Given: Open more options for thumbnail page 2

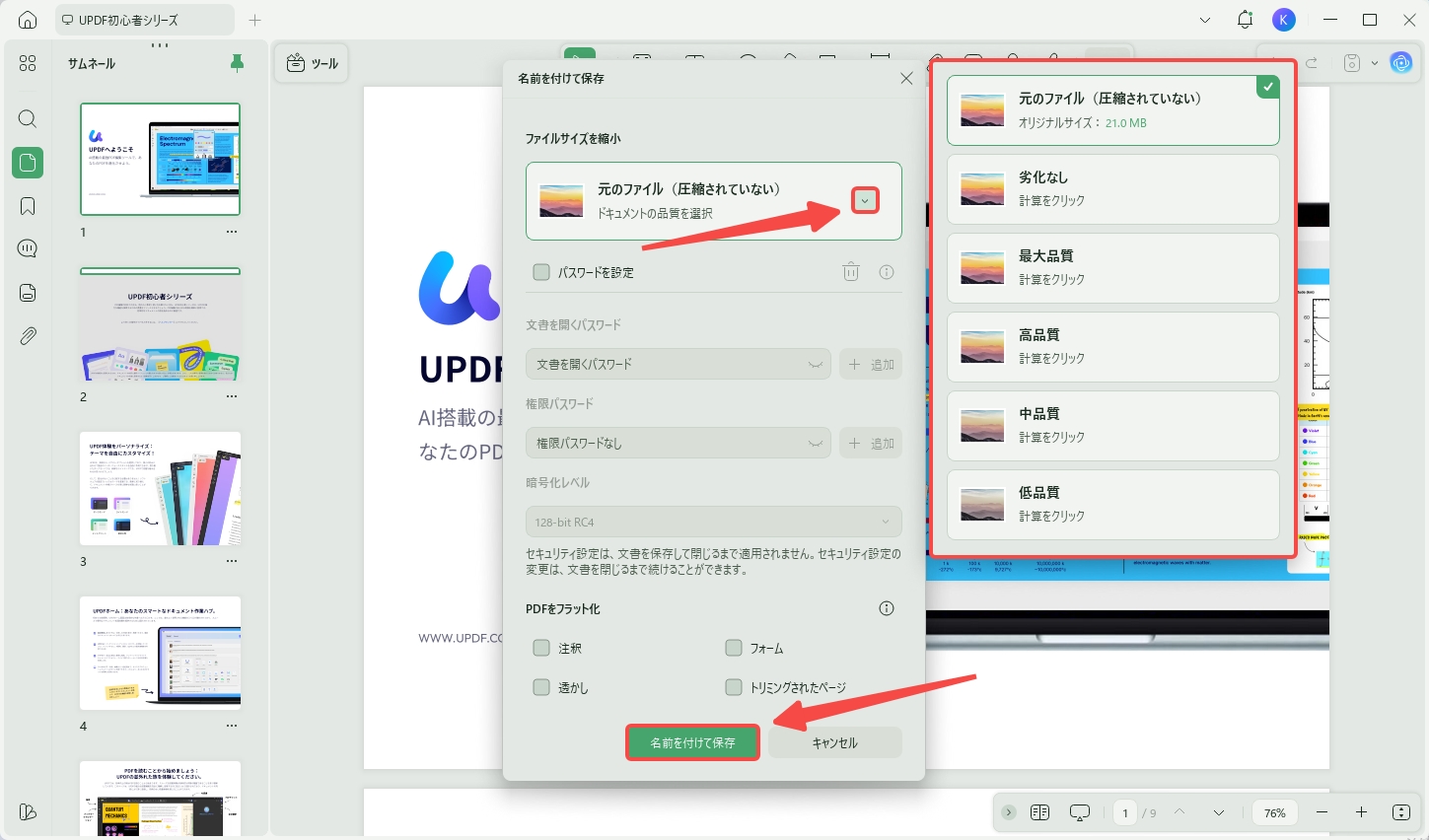Looking at the screenshot, I should 232,396.
